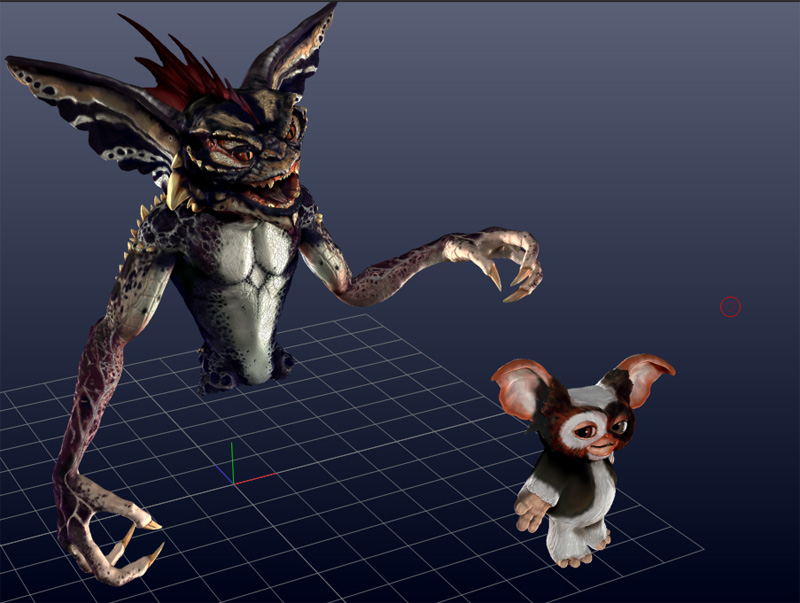Screen dimensions: 800x603
Task: Click the red circle marker in viewport
Action: pyautogui.click(x=730, y=307)
